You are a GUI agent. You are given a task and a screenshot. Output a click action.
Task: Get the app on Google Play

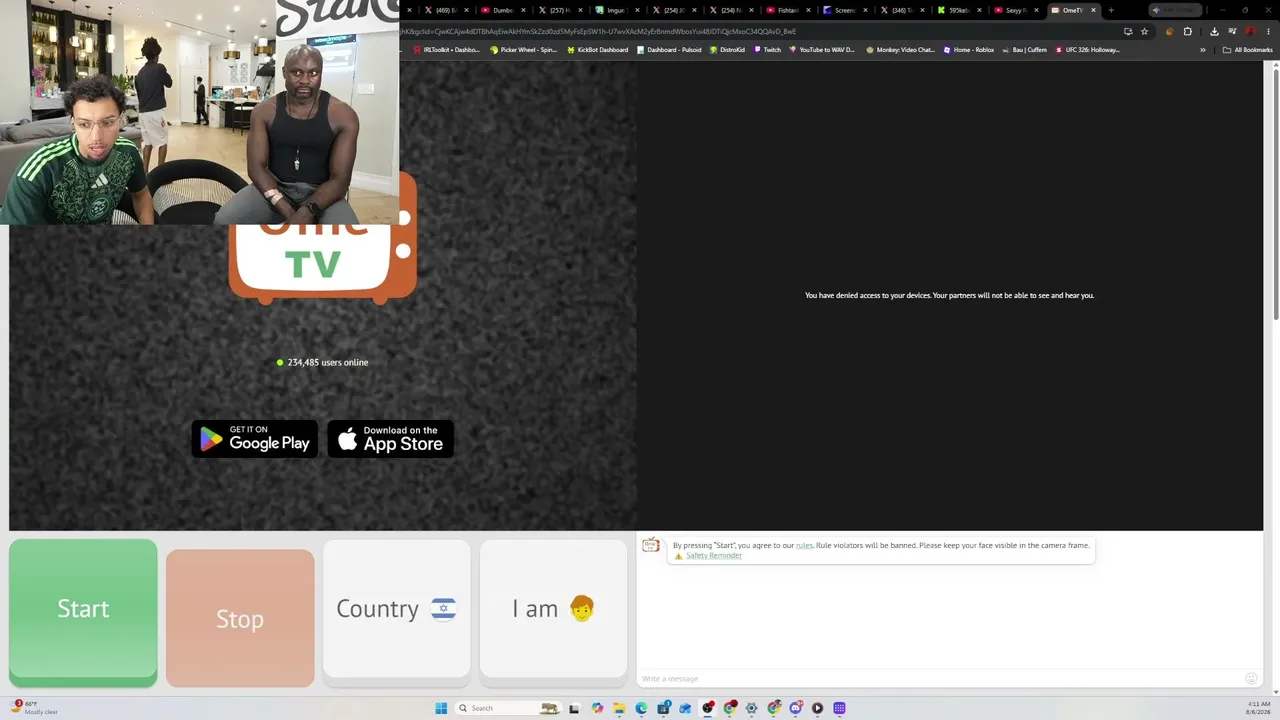[255, 439]
